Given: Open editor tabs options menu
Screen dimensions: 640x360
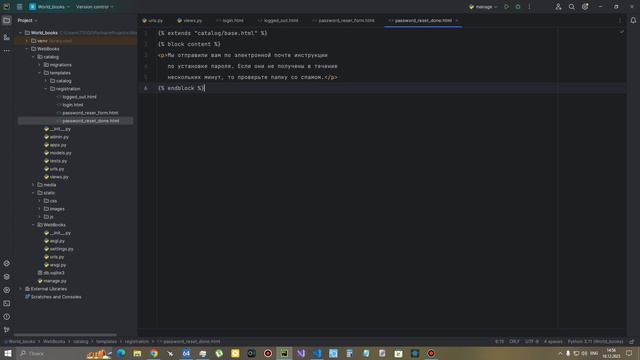Looking at the screenshot, I should [x=620, y=20].
